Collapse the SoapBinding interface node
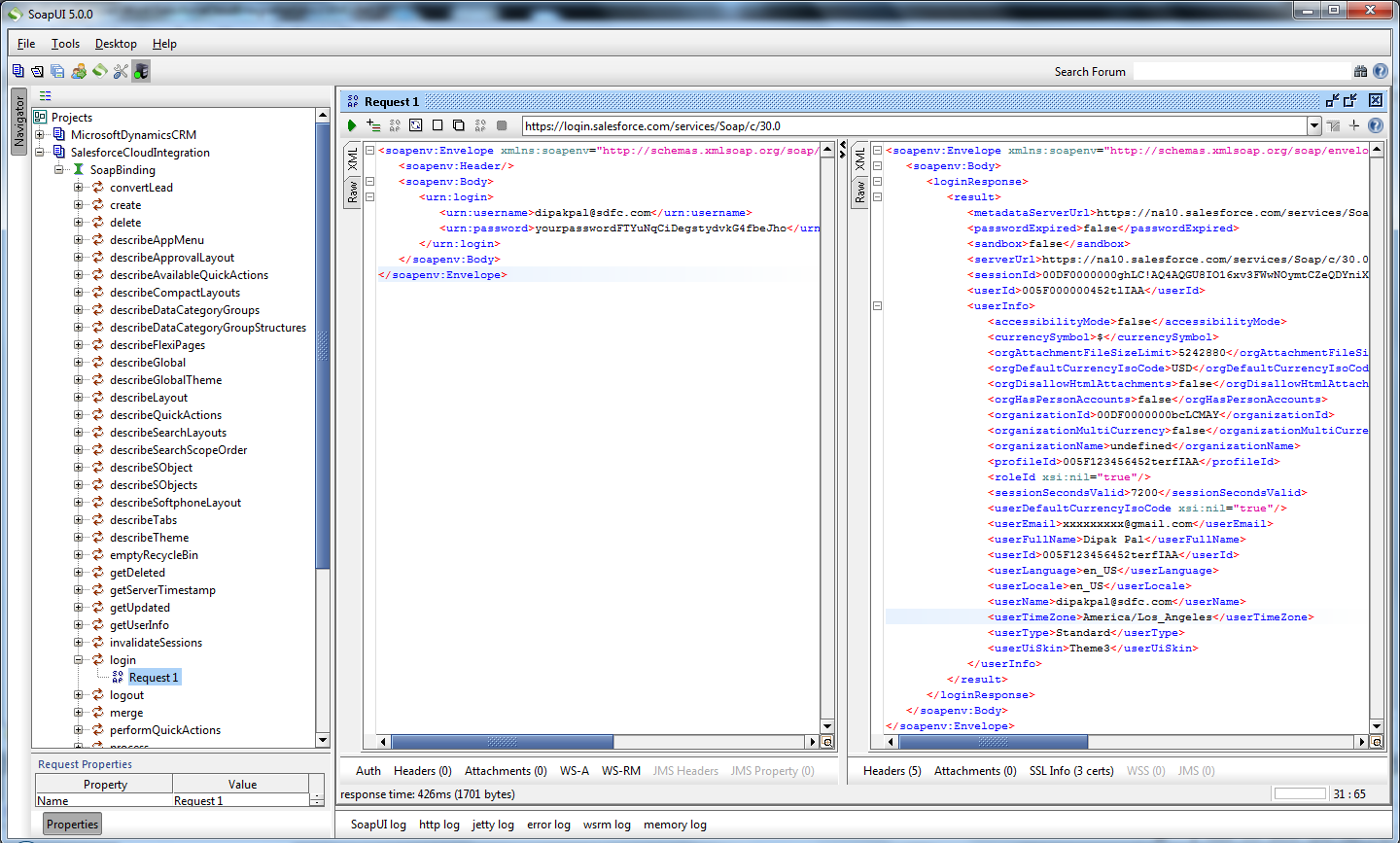The height and width of the screenshot is (843, 1400). coord(59,170)
